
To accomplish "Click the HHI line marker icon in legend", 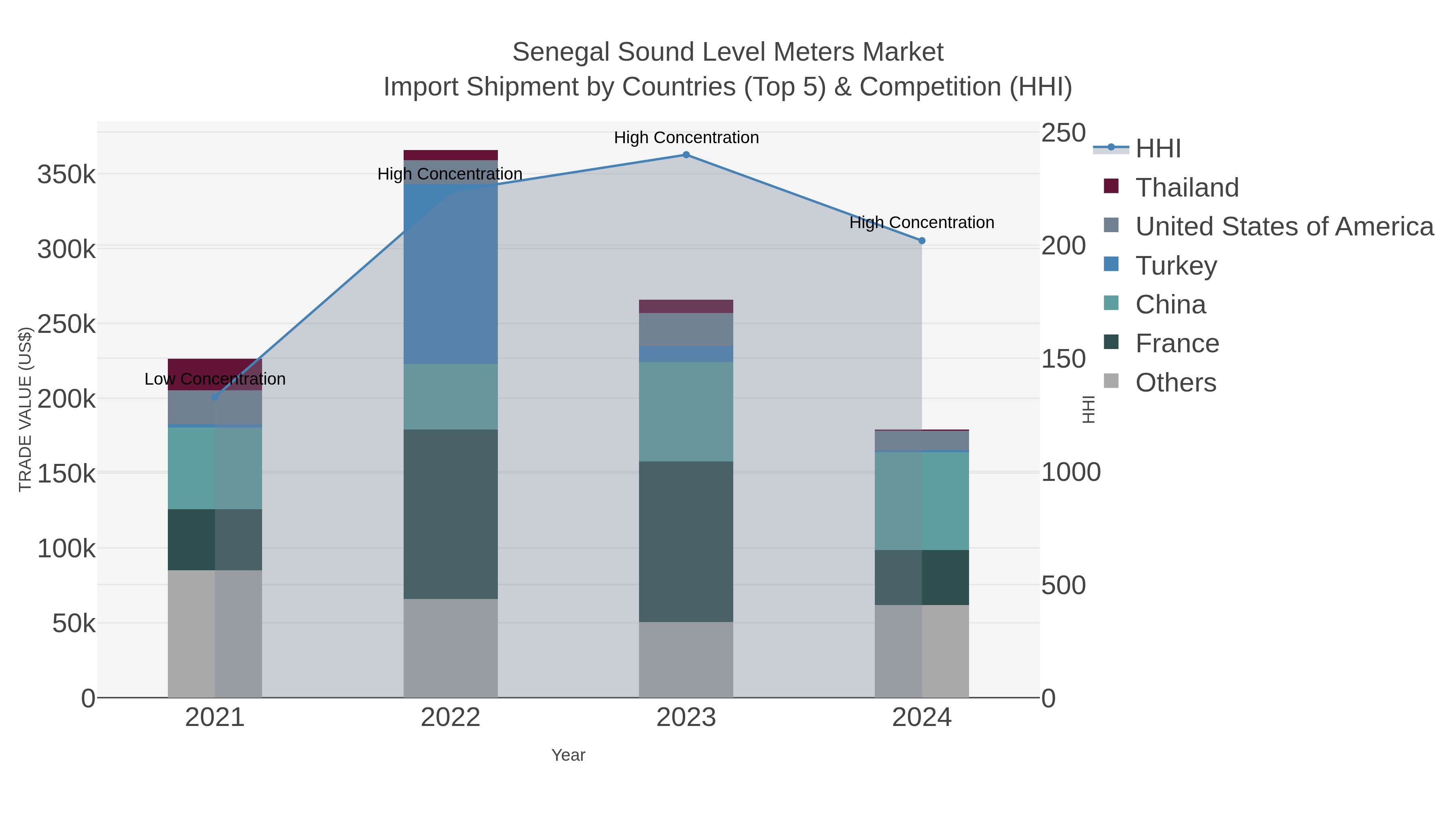I will (1111, 148).
